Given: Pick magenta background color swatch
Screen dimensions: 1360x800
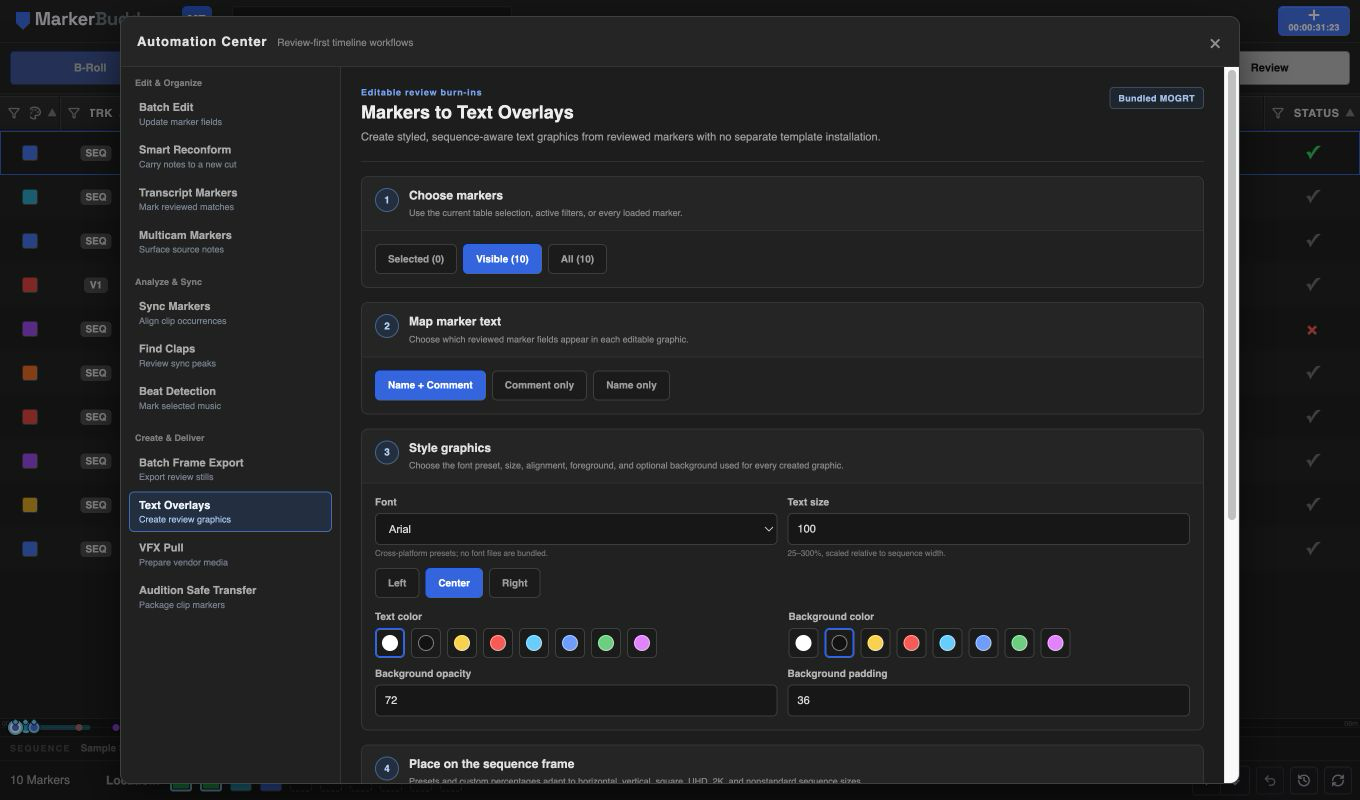Looking at the screenshot, I should point(1055,643).
